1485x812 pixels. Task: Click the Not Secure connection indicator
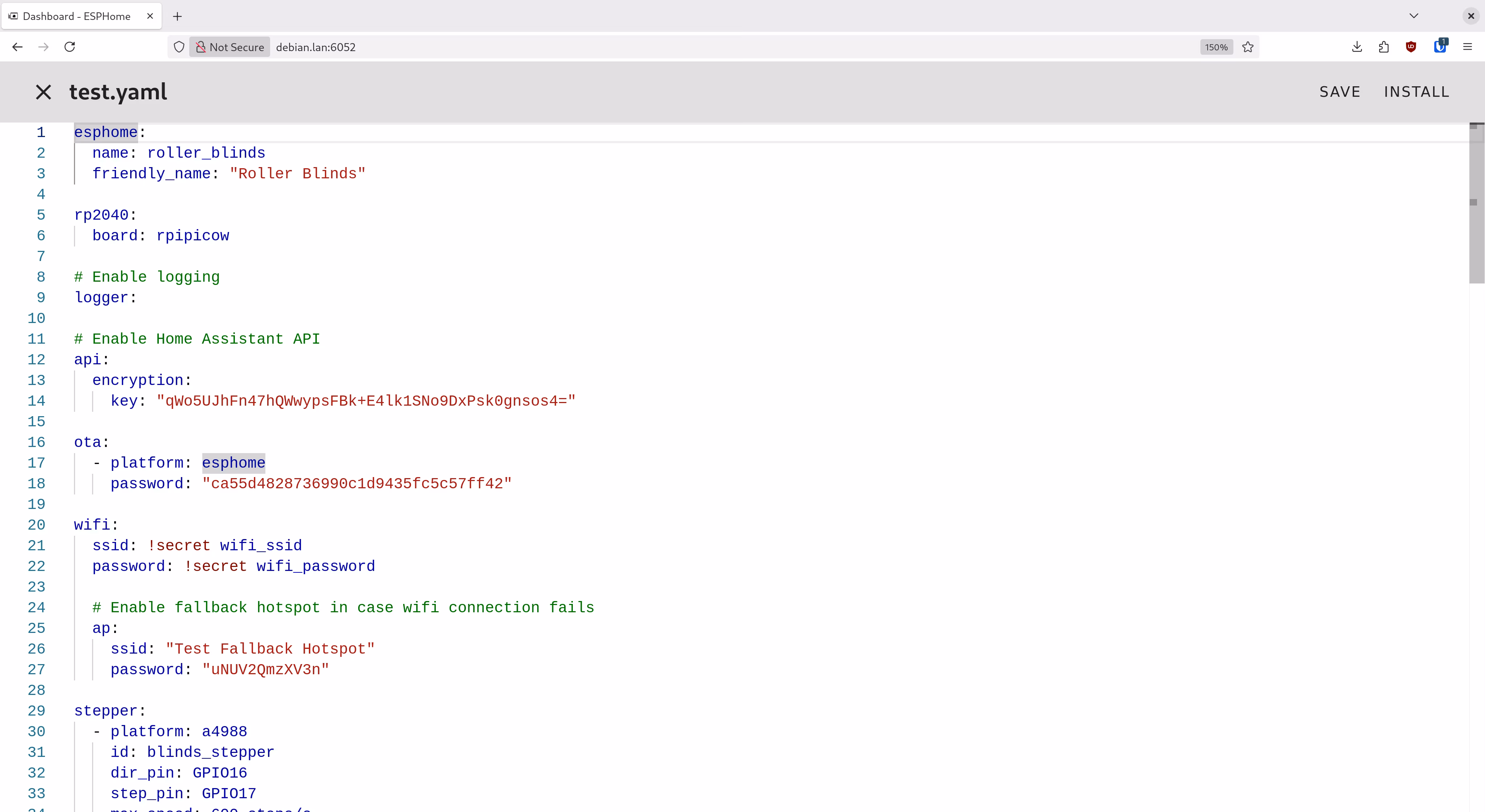pos(230,47)
